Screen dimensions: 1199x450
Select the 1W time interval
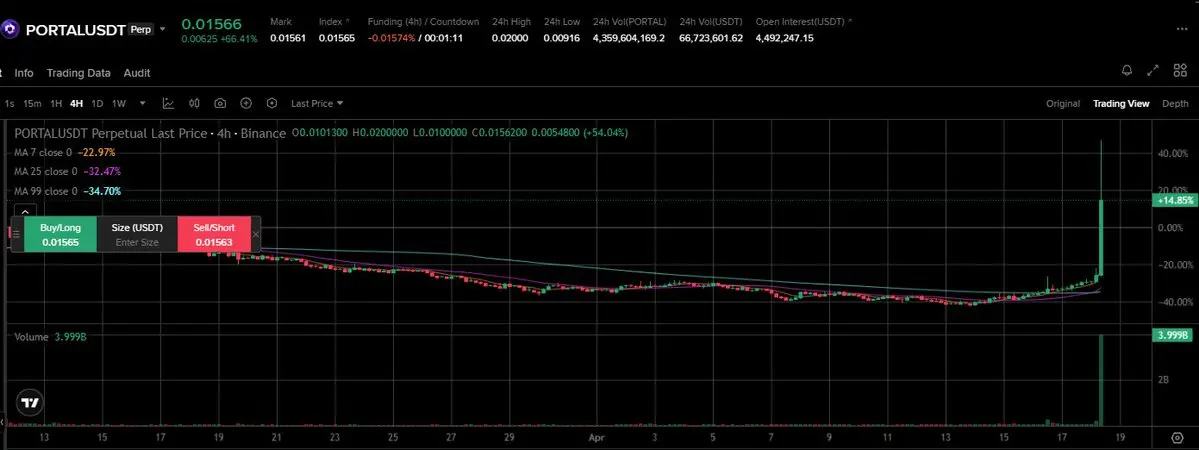pos(119,103)
